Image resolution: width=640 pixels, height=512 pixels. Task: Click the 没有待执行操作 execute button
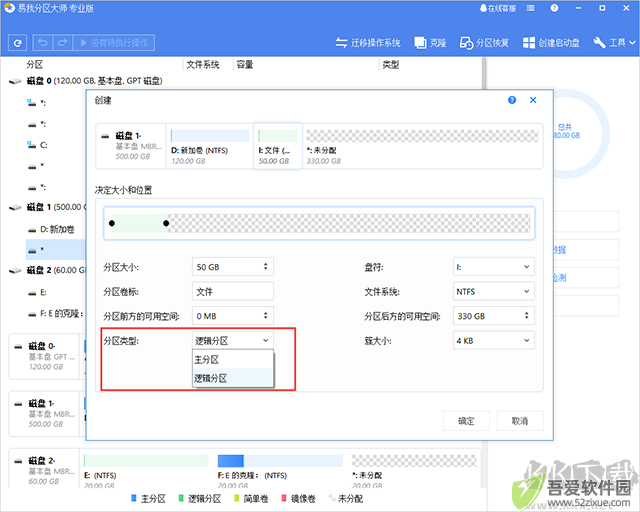(114, 43)
